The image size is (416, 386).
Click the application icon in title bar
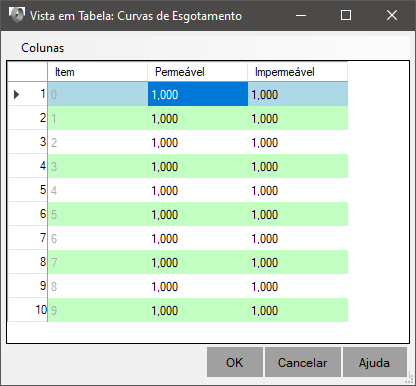pyautogui.click(x=17, y=15)
